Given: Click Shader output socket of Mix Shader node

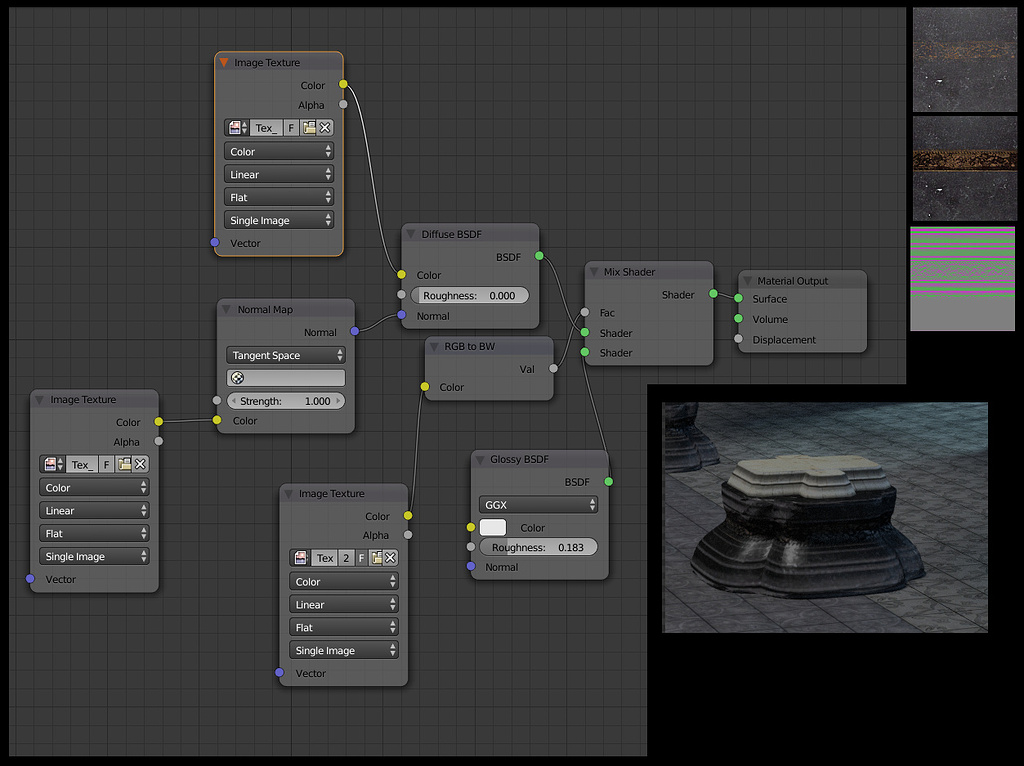Looking at the screenshot, I should pos(713,294).
